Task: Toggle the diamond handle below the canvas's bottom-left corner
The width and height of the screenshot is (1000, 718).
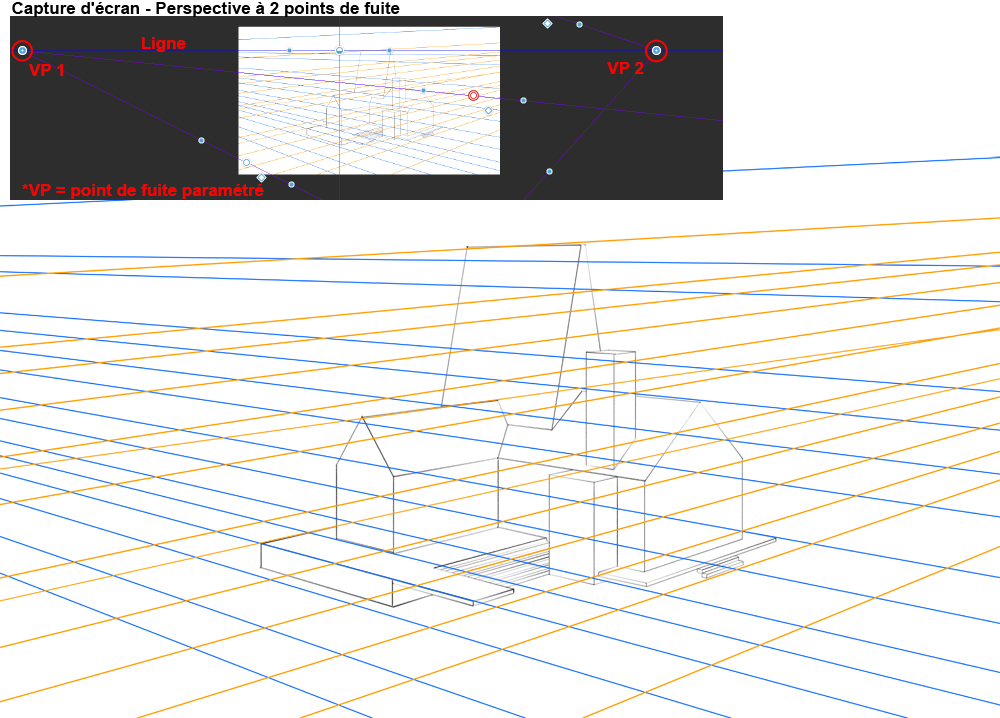Action: 261,177
